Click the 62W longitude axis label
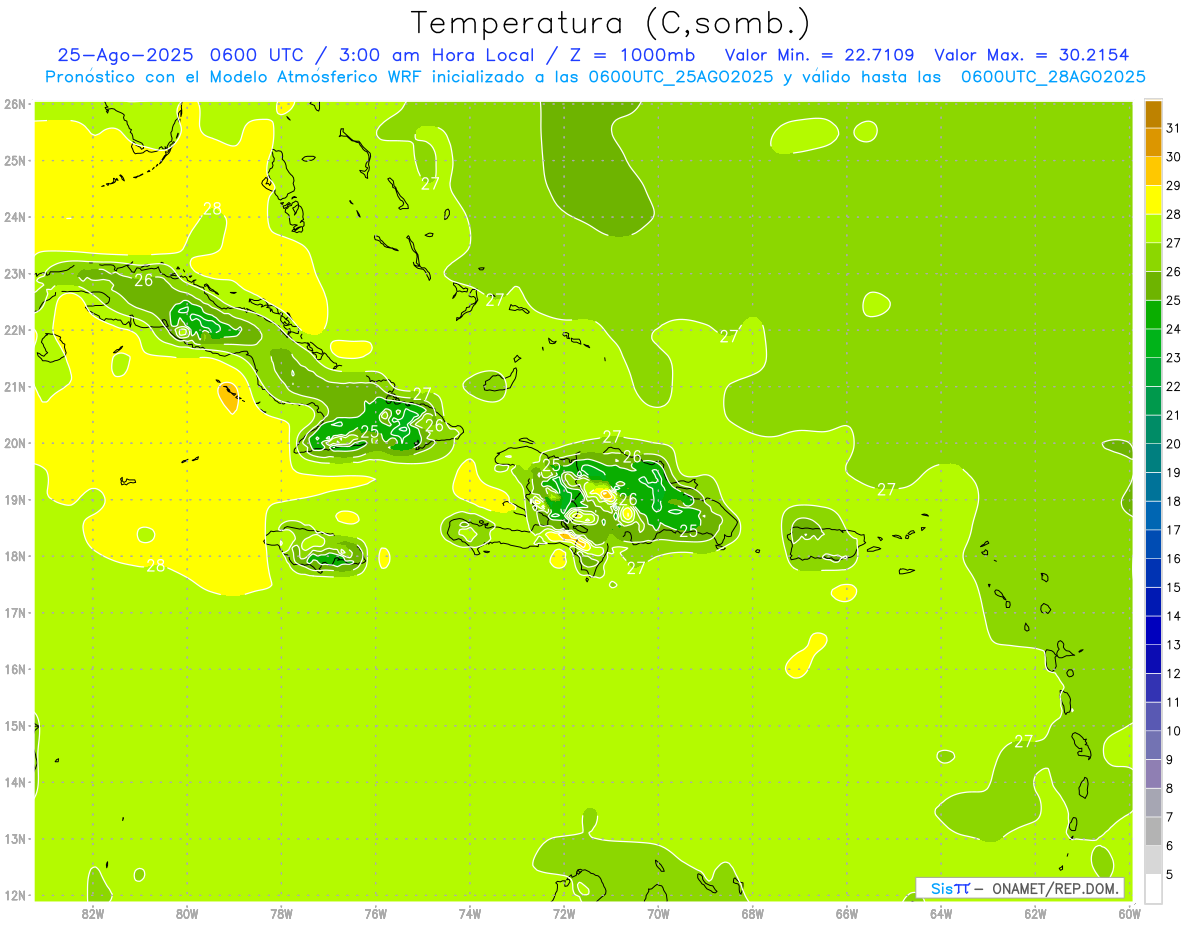This screenshot has width=1200, height=927. [1035, 913]
